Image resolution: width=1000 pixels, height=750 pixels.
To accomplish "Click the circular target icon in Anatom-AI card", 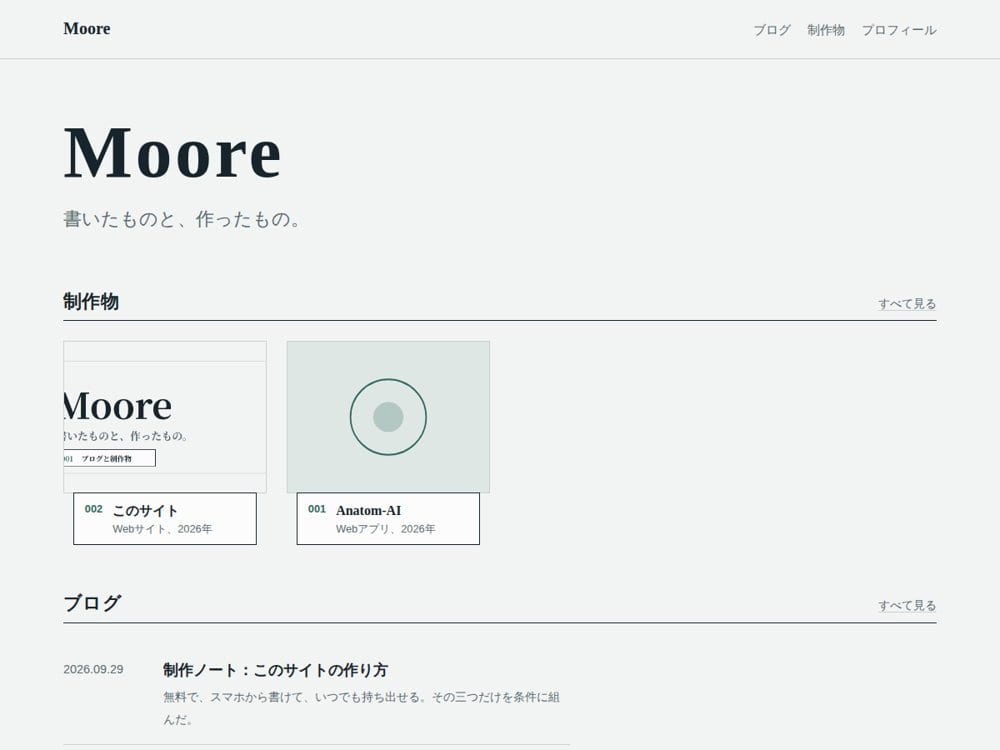I will (x=388, y=417).
